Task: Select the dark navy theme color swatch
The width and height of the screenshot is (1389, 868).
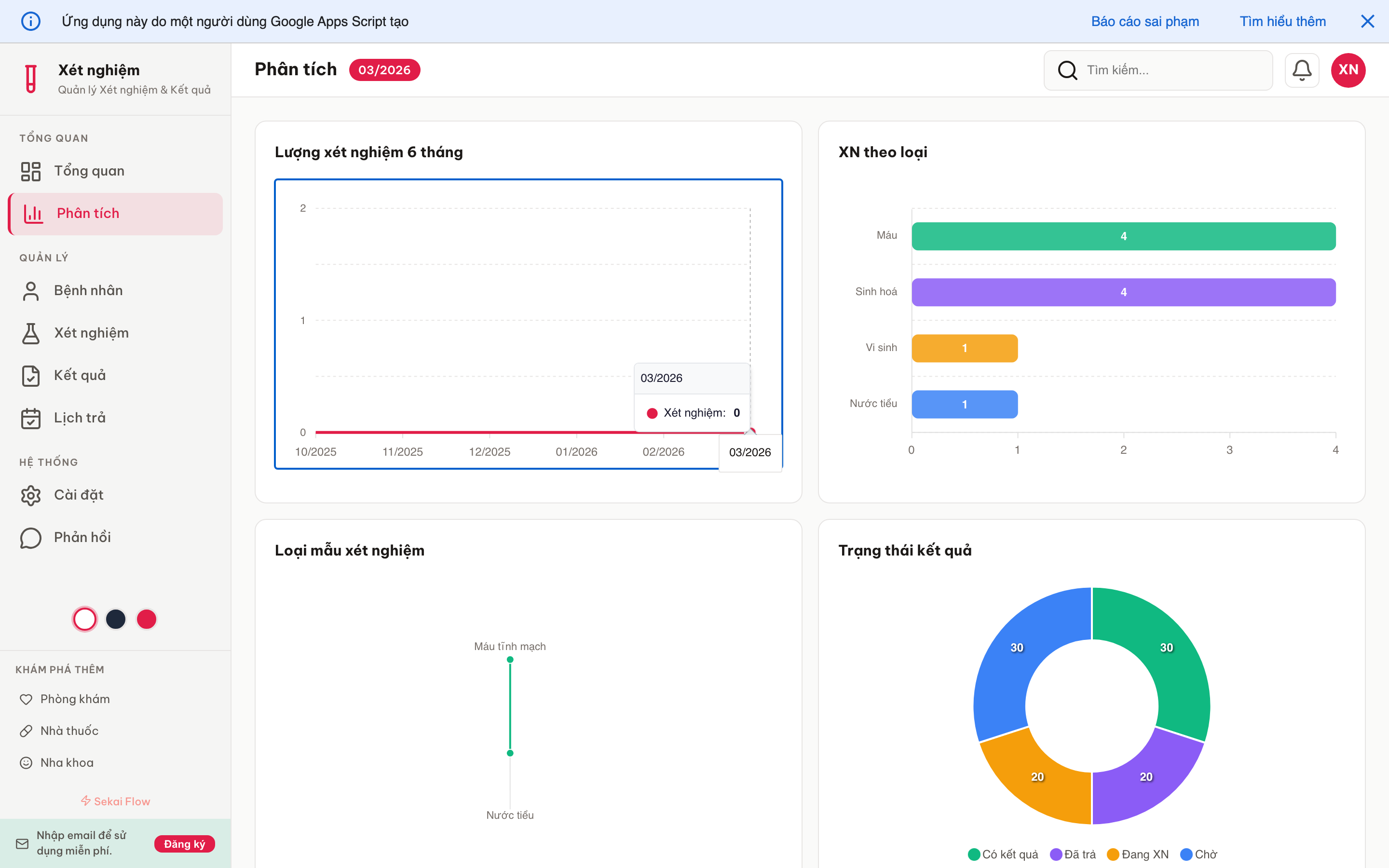Action: pyautogui.click(x=115, y=619)
